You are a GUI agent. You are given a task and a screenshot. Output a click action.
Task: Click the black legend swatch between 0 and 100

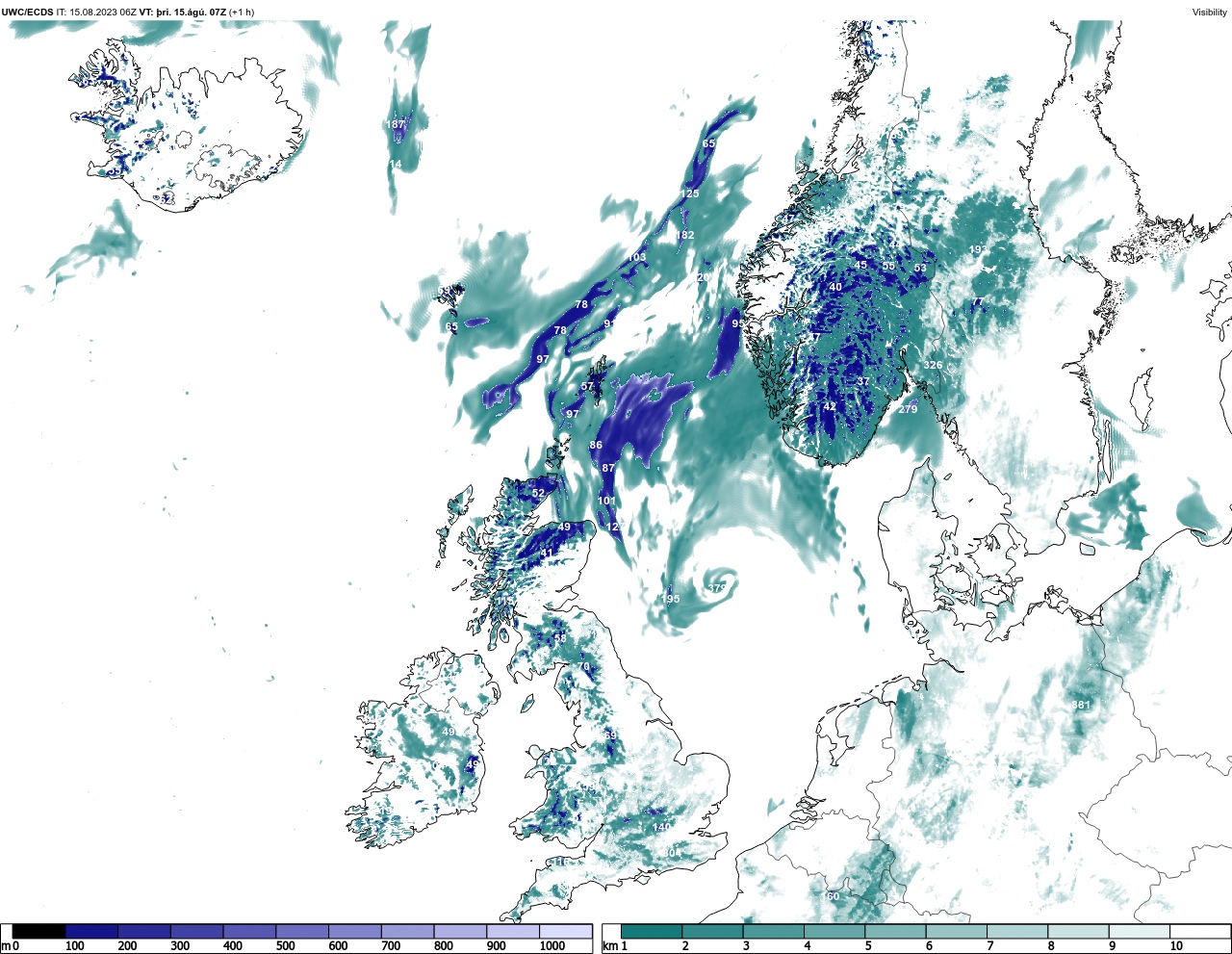point(39,931)
